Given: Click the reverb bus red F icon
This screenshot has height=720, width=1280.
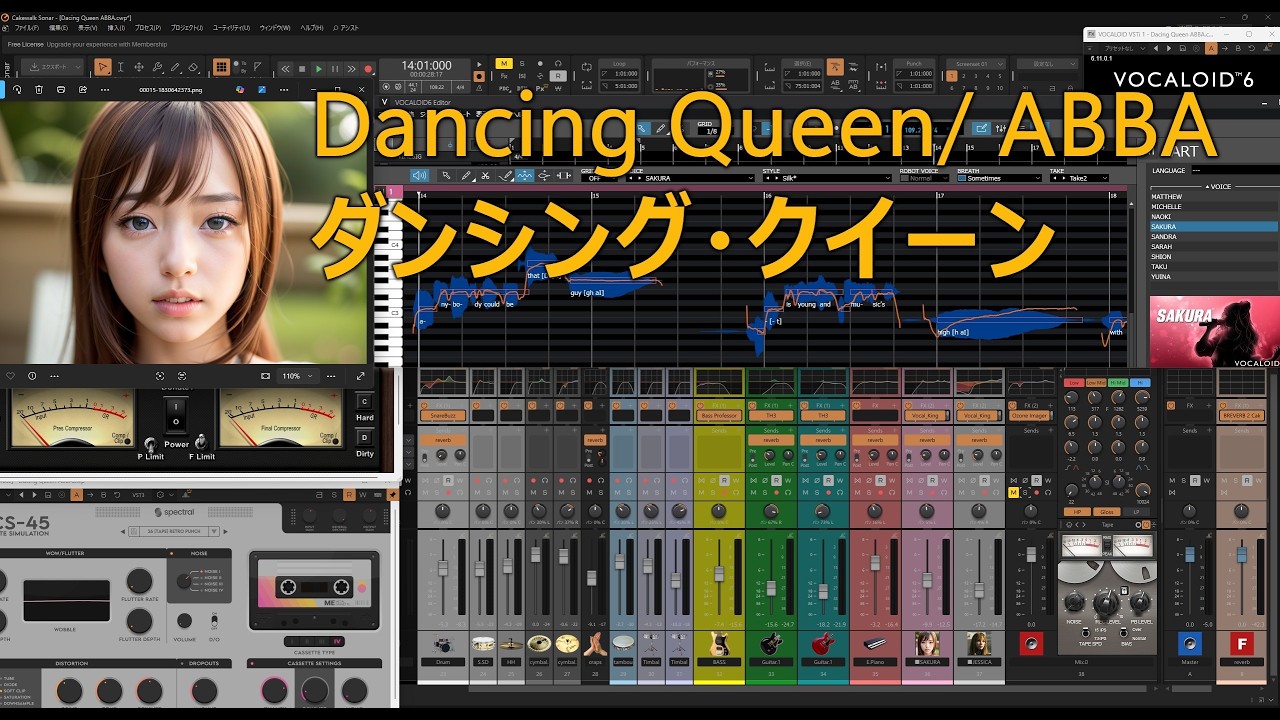Looking at the screenshot, I should 1241,644.
